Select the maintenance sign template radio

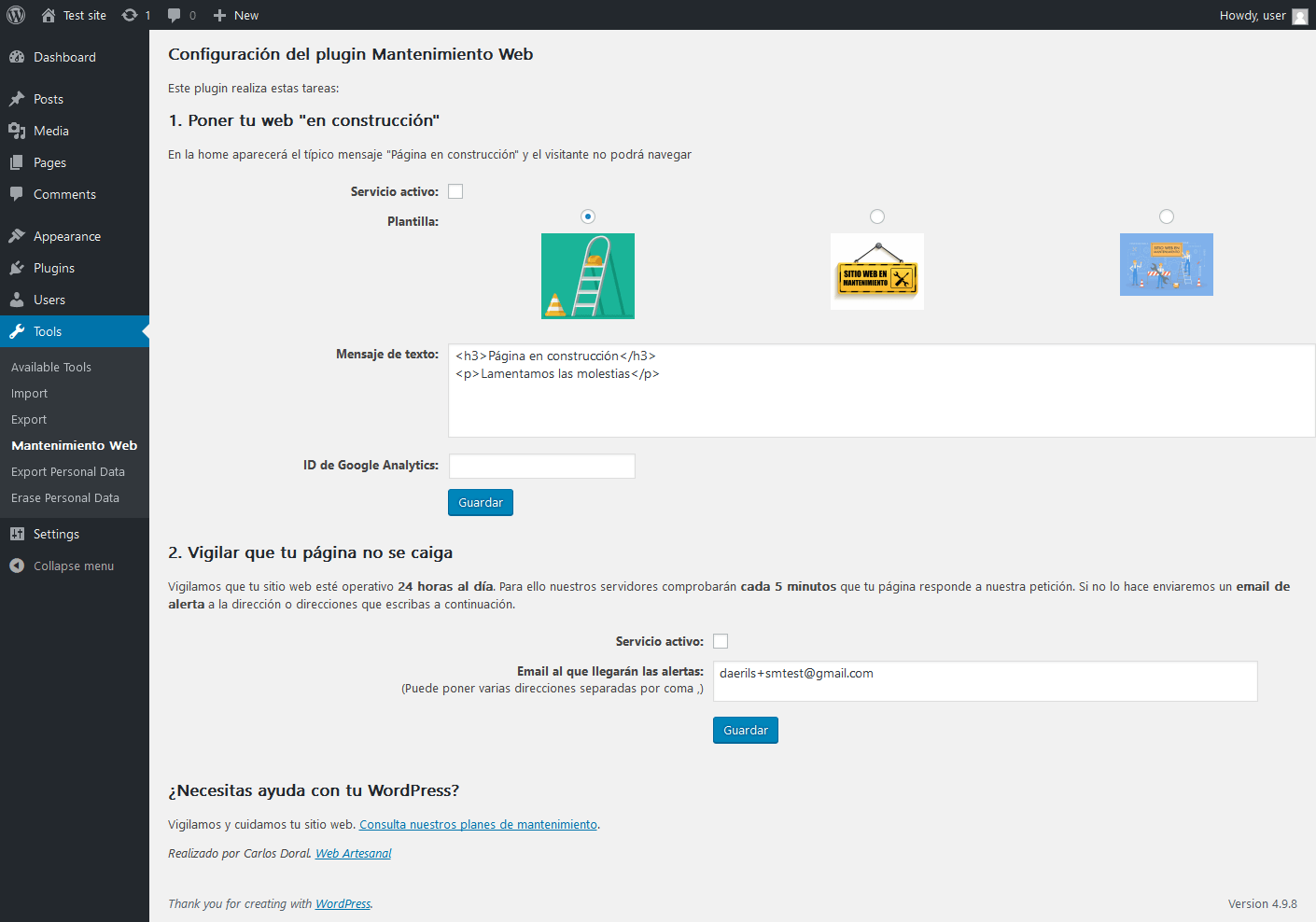tap(877, 217)
